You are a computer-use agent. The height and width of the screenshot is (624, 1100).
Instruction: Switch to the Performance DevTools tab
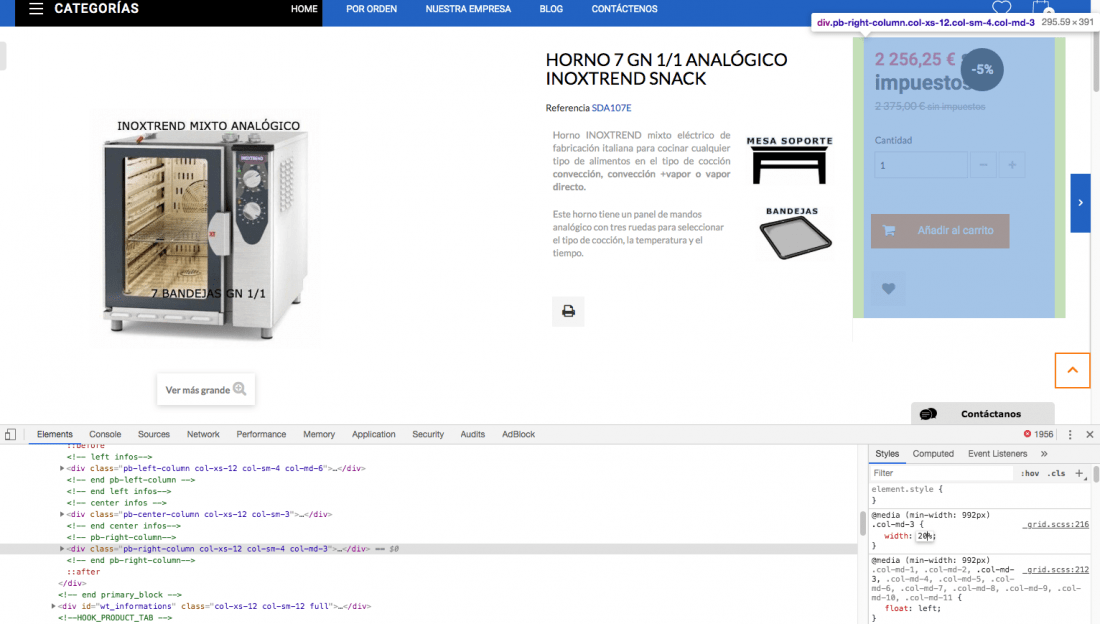point(261,434)
